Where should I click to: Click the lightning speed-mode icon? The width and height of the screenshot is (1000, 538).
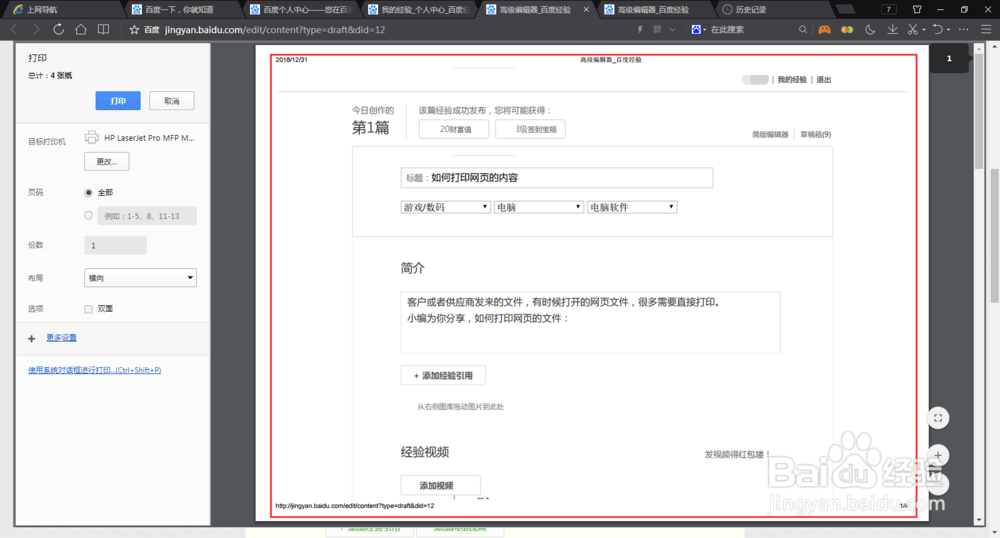[x=640, y=29]
